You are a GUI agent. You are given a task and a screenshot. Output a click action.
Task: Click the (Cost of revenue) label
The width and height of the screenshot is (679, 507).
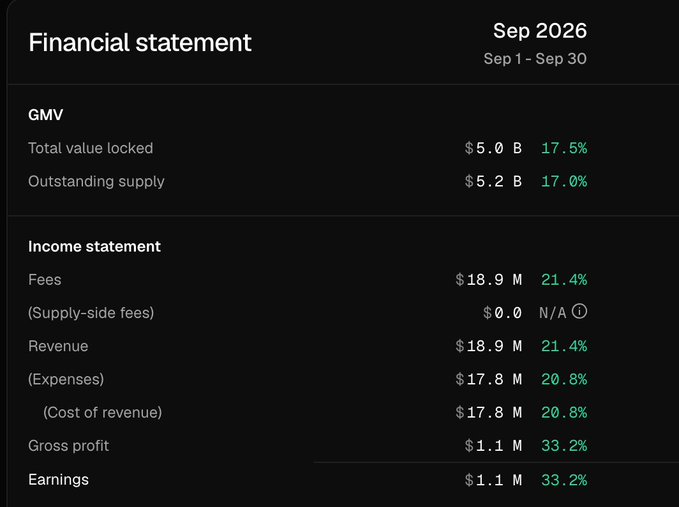[x=103, y=413]
